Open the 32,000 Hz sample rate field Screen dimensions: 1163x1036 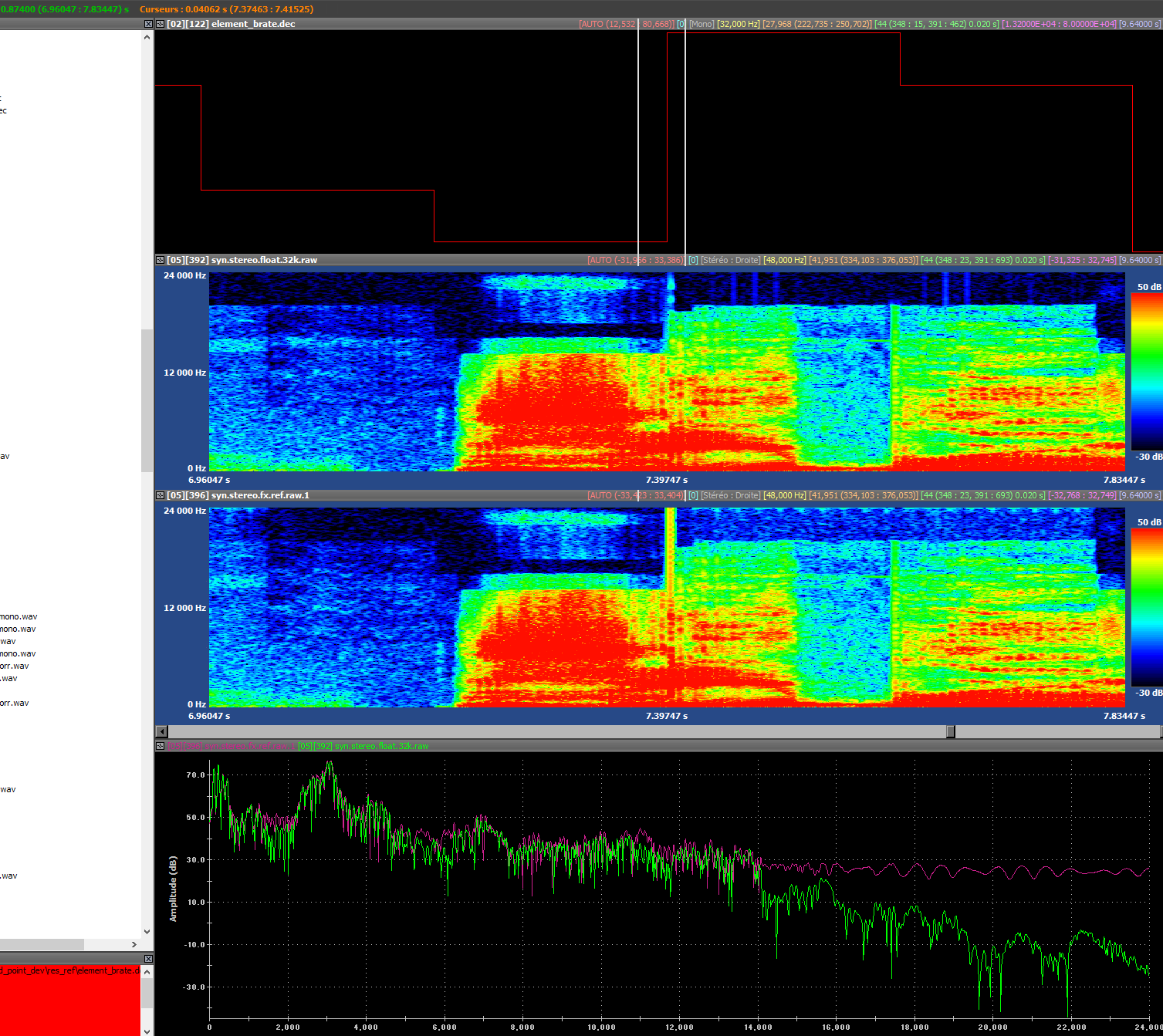(739, 24)
